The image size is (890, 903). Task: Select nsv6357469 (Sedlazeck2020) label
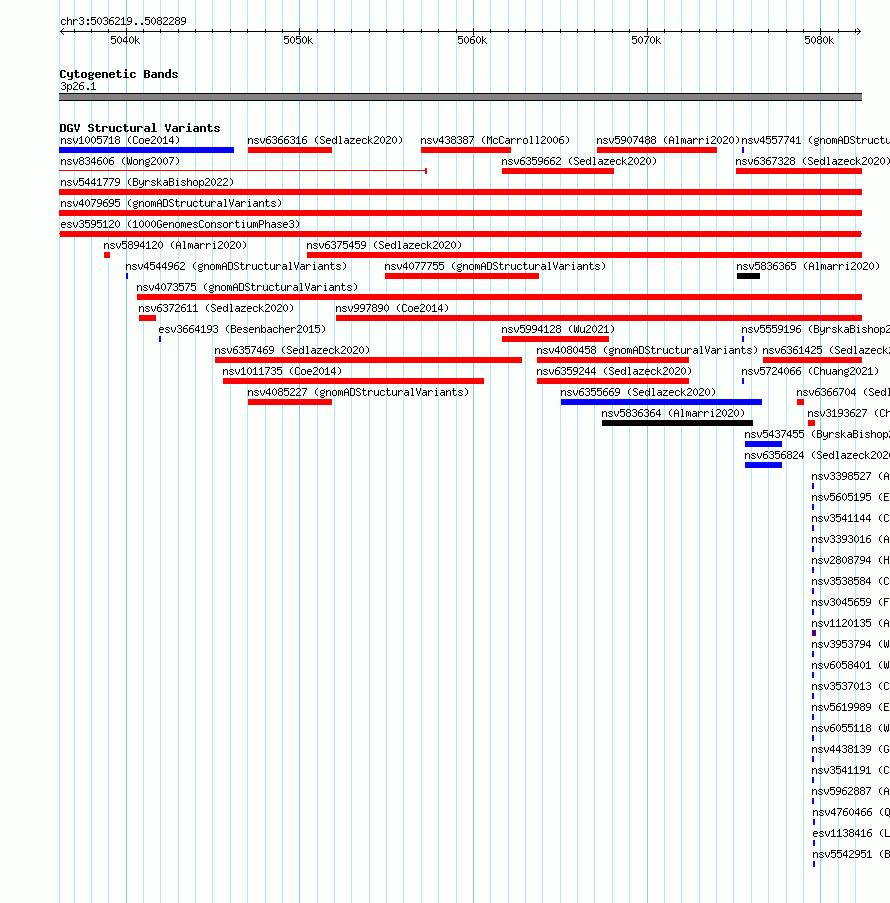(x=292, y=350)
